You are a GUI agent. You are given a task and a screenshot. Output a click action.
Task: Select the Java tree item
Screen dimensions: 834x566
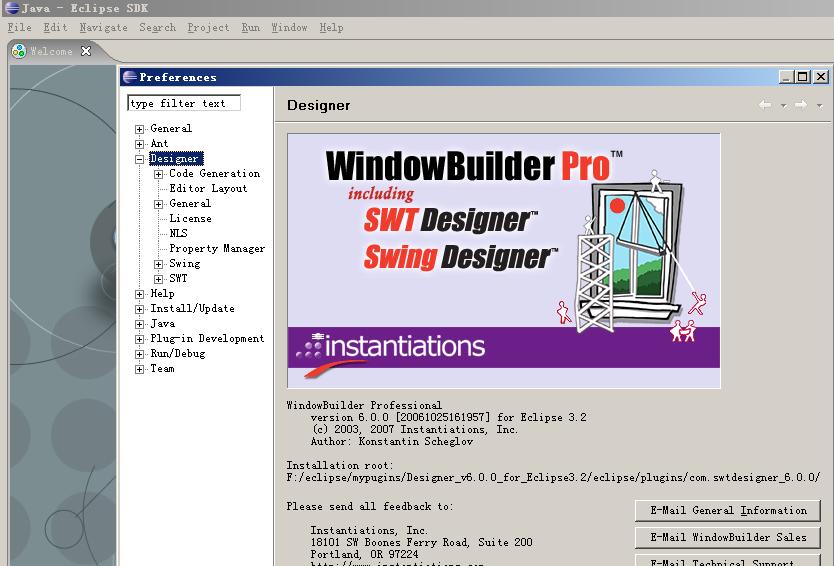[x=162, y=323]
